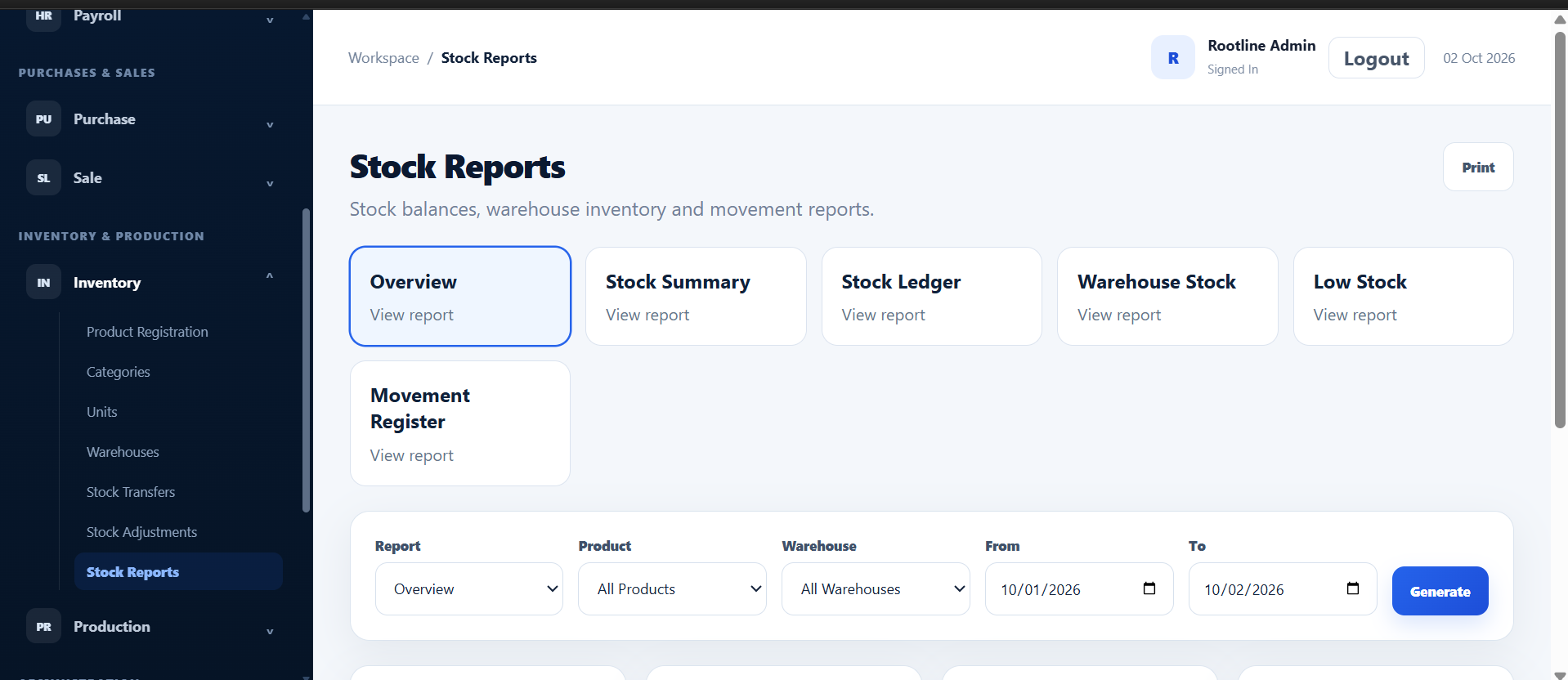Go to Workspace breadcrumb link

[x=383, y=58]
